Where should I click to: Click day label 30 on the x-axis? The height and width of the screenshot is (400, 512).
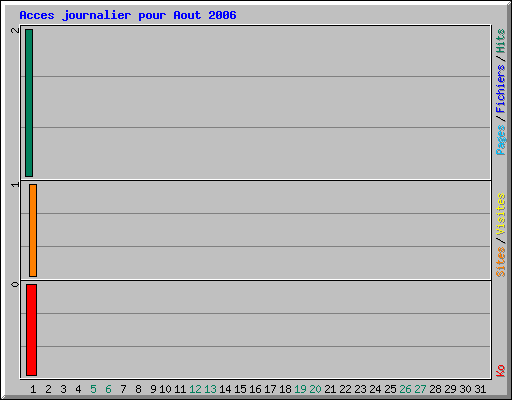tap(465, 389)
